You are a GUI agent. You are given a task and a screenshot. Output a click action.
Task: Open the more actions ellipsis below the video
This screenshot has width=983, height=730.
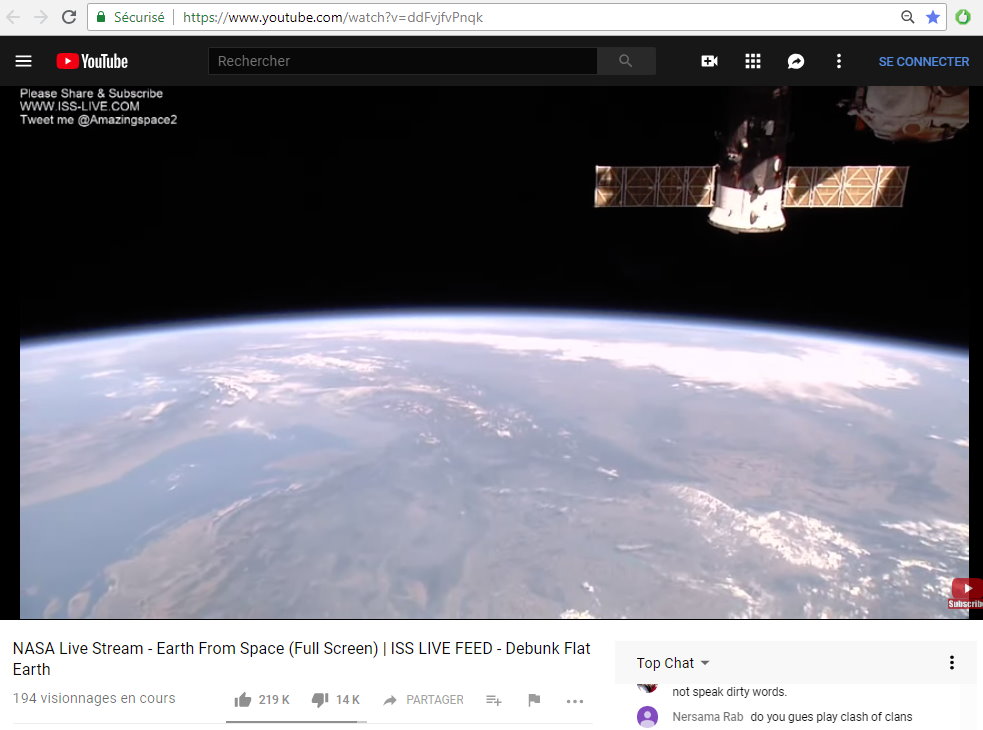[x=575, y=701]
